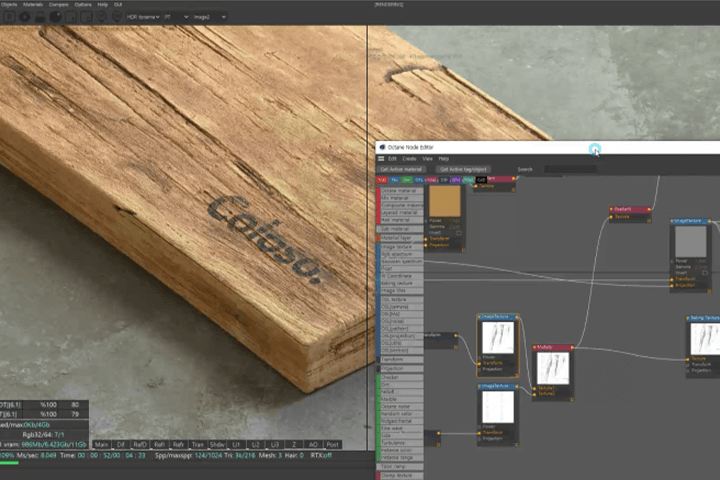Toggle the lock resolution padlock icon

tap(40, 17)
